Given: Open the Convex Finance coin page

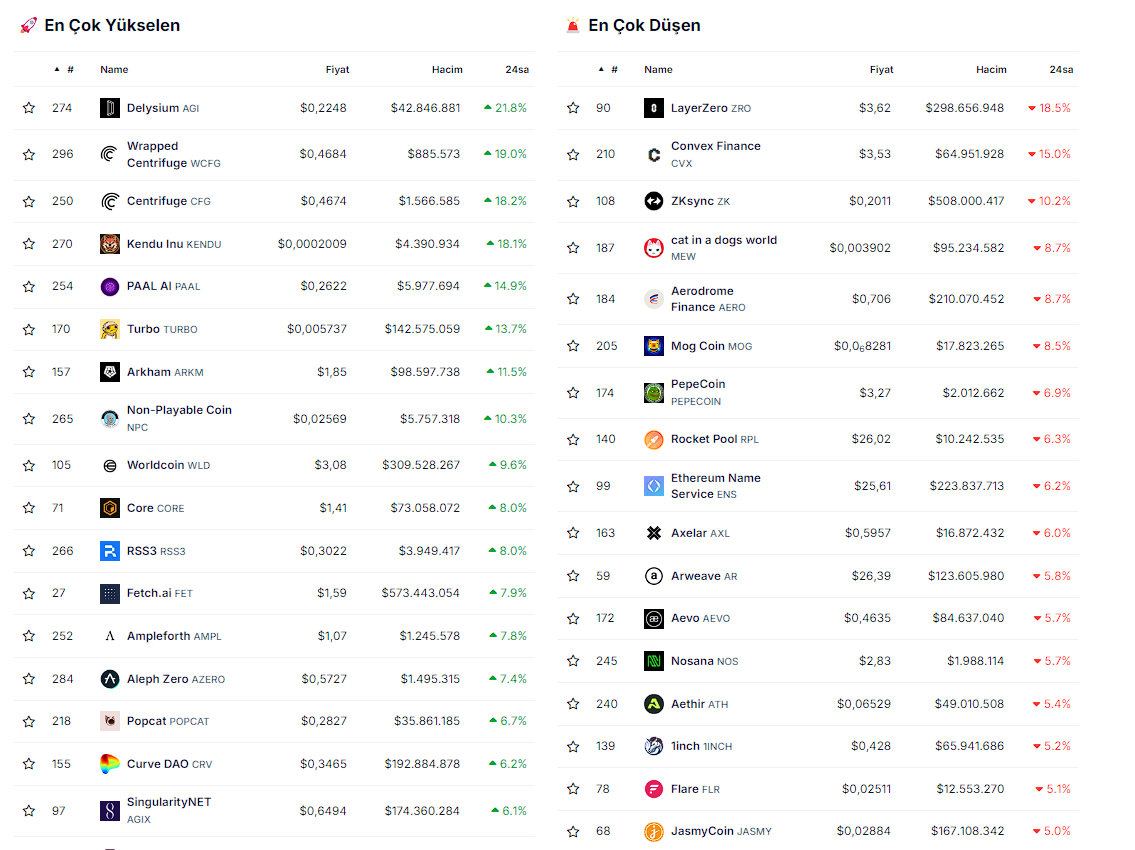Looking at the screenshot, I should click(x=715, y=146).
